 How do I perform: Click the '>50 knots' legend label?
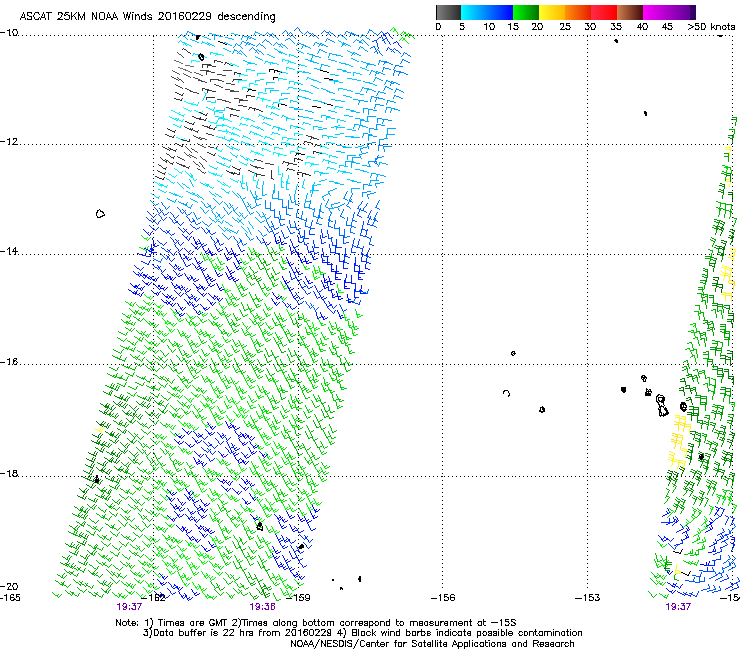point(711,27)
